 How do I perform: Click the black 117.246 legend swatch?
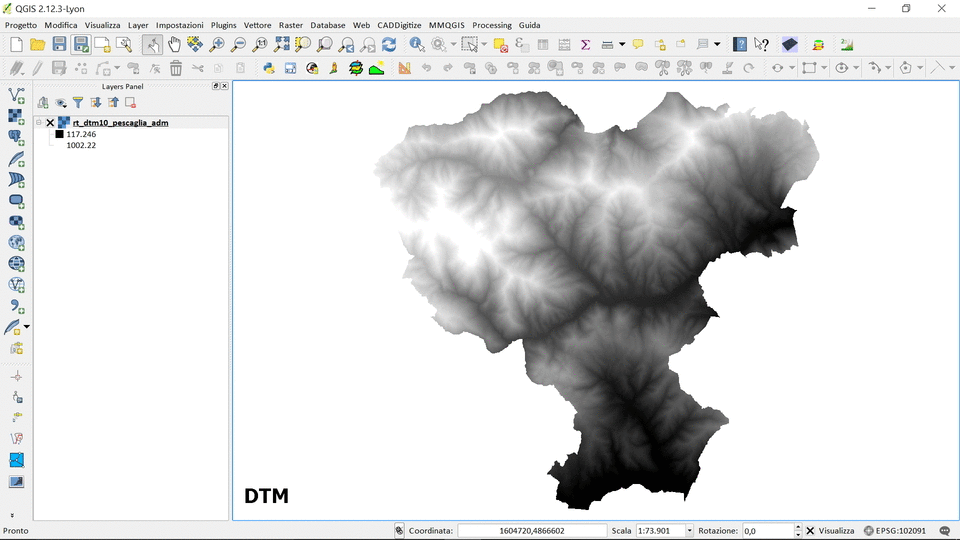pyautogui.click(x=59, y=134)
